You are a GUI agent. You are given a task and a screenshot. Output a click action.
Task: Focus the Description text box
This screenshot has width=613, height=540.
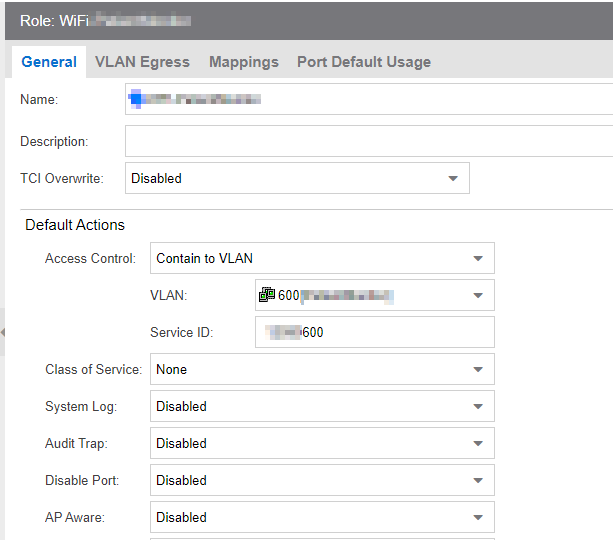368,141
